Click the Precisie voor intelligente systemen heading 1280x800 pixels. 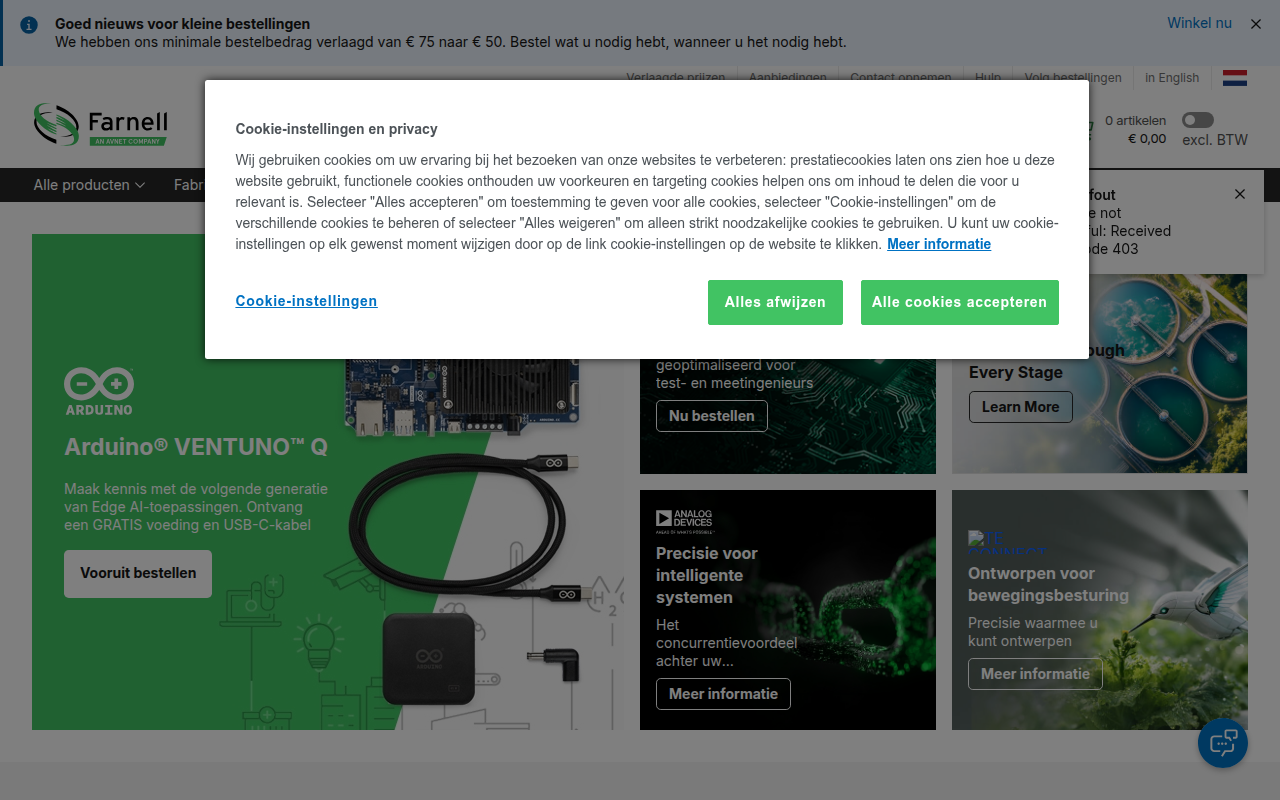707,575
